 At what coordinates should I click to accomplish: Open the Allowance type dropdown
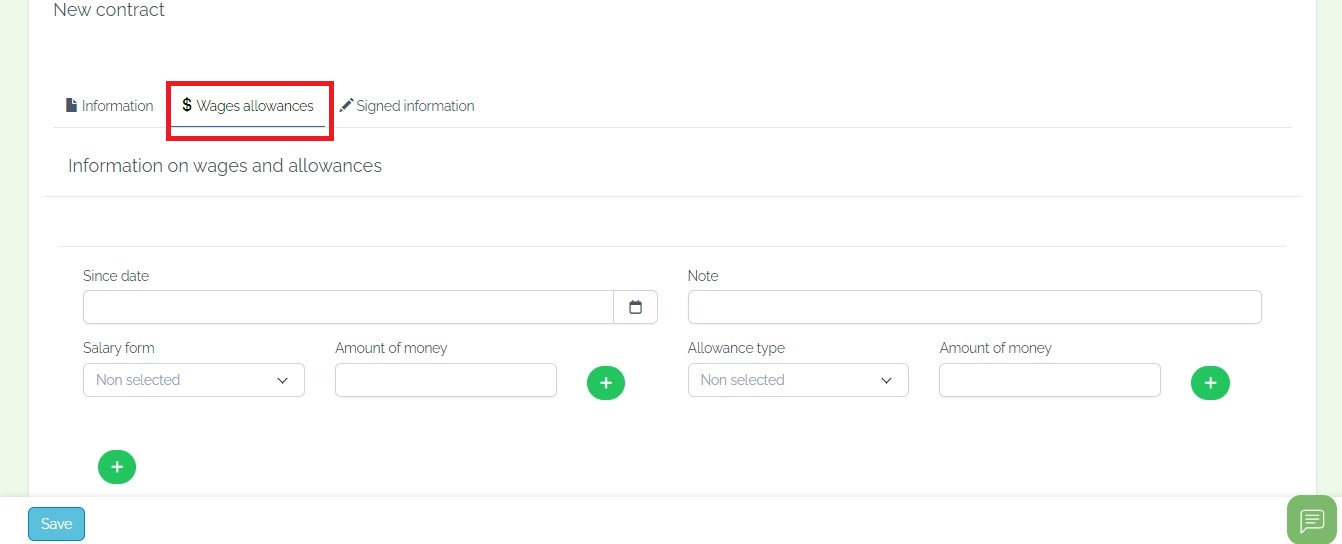pos(798,380)
